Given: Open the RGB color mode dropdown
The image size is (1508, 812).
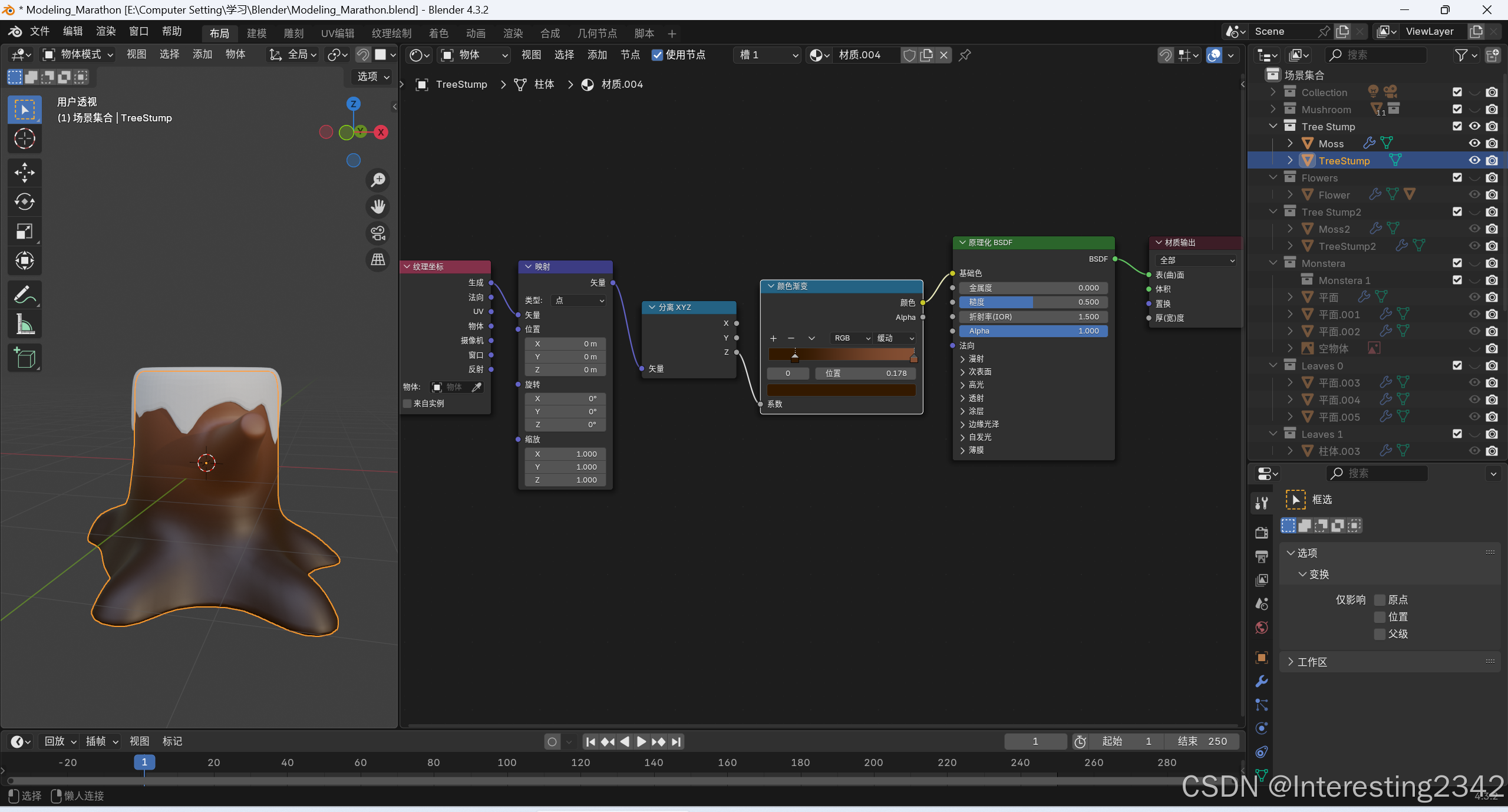Looking at the screenshot, I should [x=851, y=338].
